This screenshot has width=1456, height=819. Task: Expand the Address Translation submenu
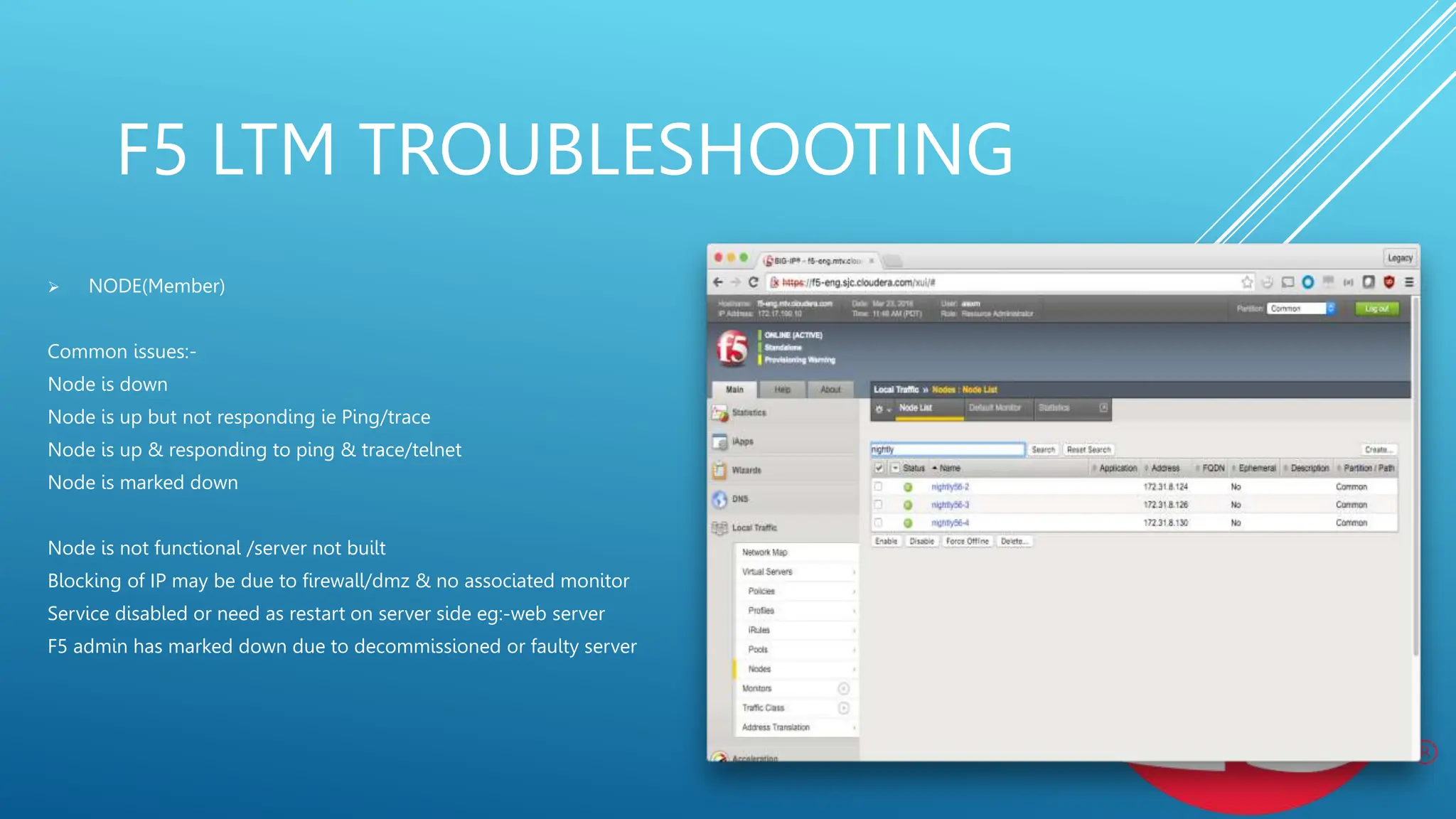pyautogui.click(x=854, y=727)
